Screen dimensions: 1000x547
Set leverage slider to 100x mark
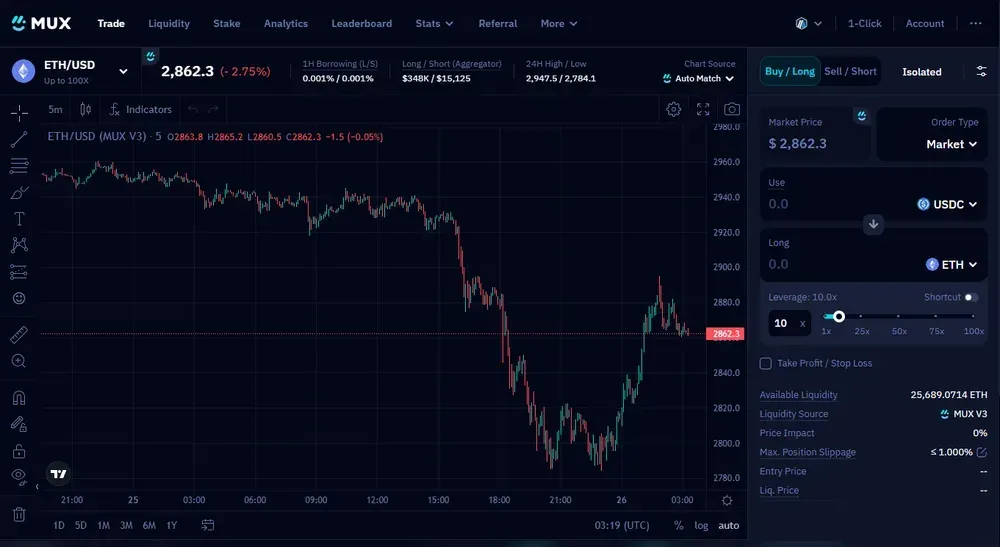(x=973, y=316)
